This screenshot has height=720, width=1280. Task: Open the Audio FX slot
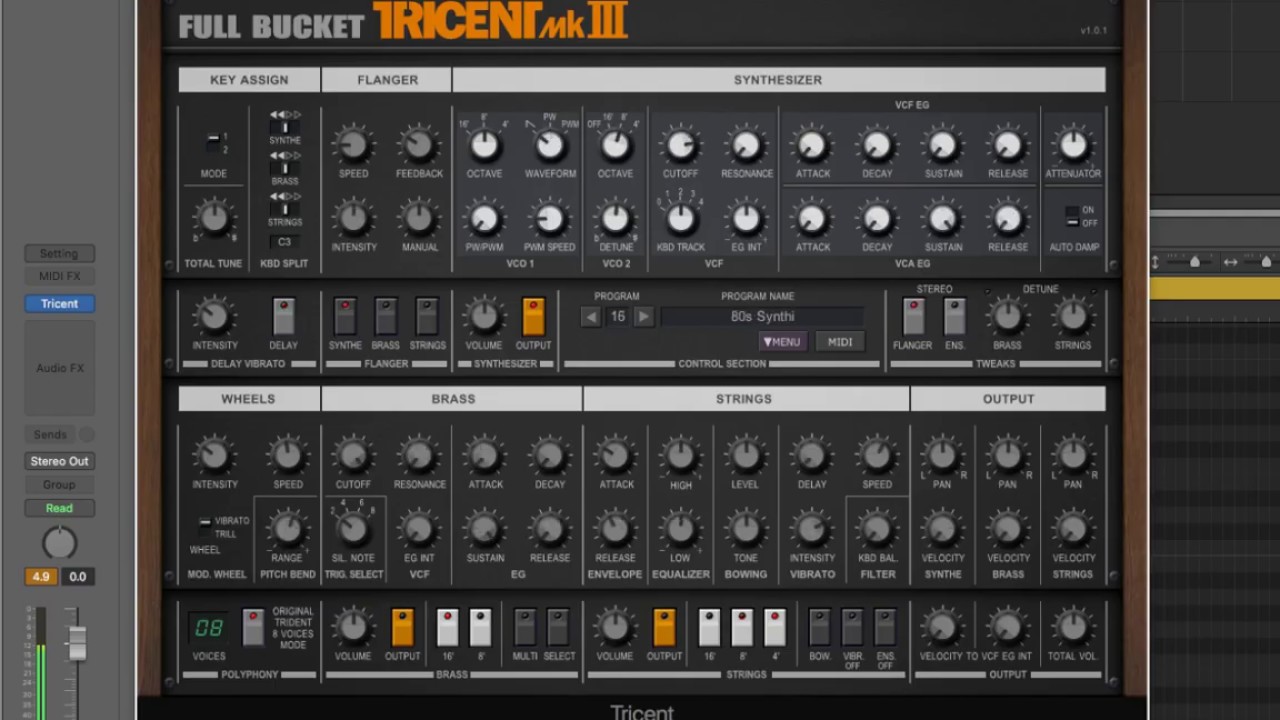60,368
